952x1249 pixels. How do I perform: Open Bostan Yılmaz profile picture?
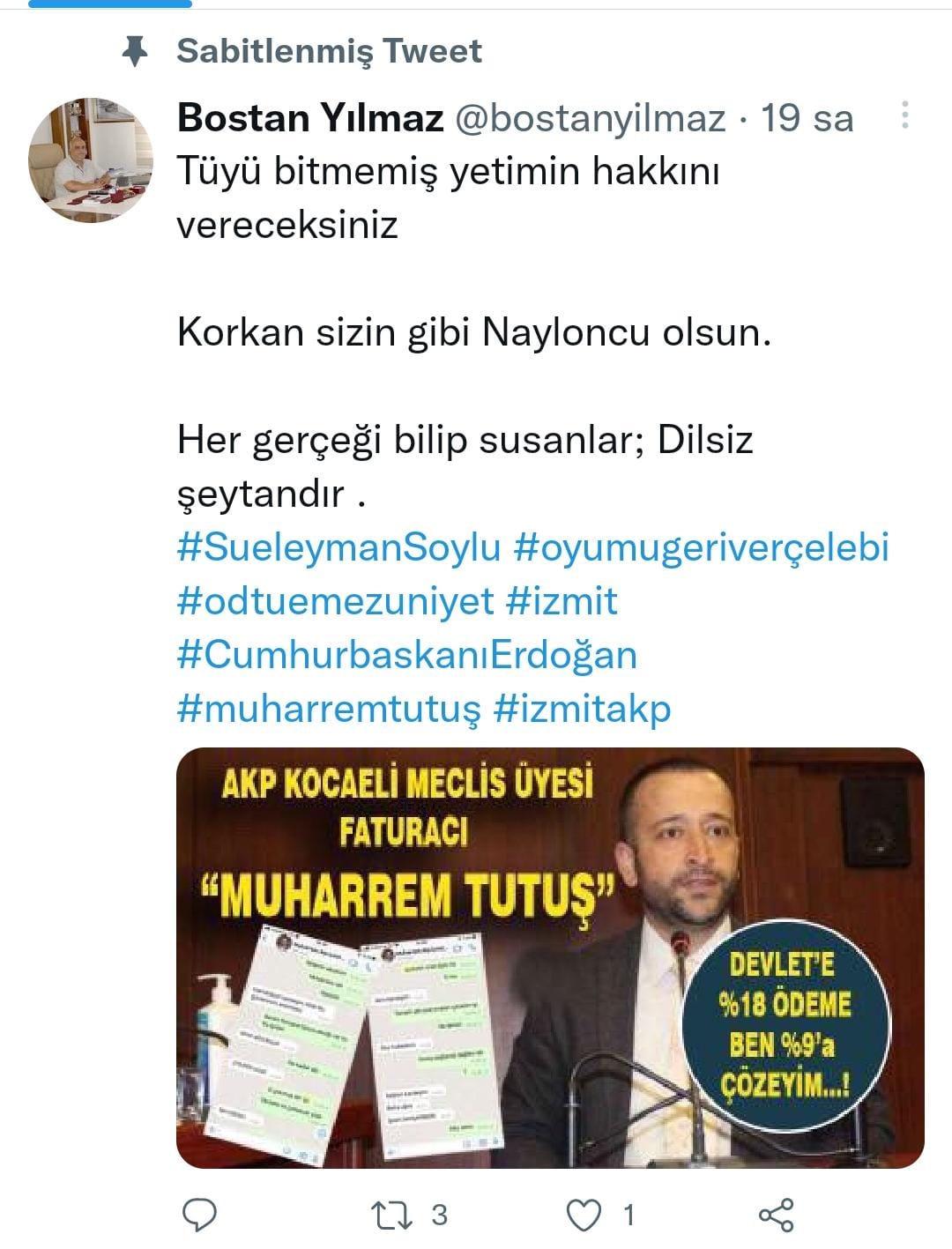91,160
